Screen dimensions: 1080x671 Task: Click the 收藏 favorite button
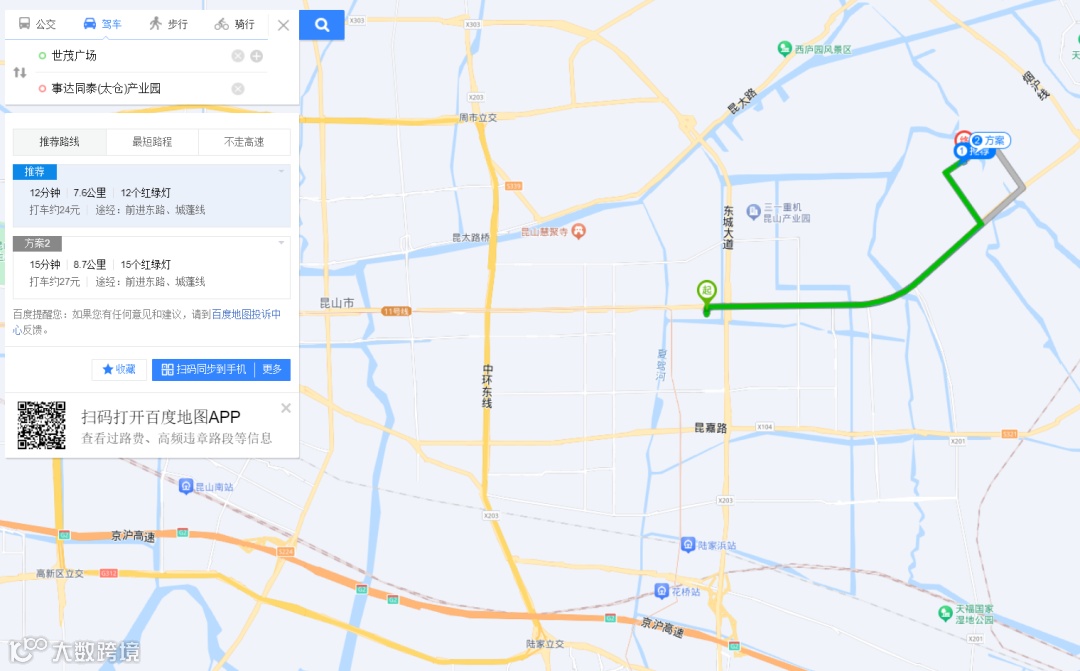point(119,369)
